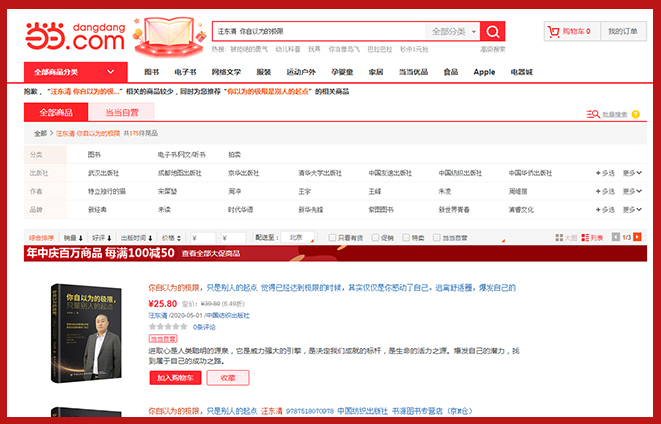The image size is (661, 424).
Task: Check the 只看有货 in-stock checkbox
Action: coord(333,238)
